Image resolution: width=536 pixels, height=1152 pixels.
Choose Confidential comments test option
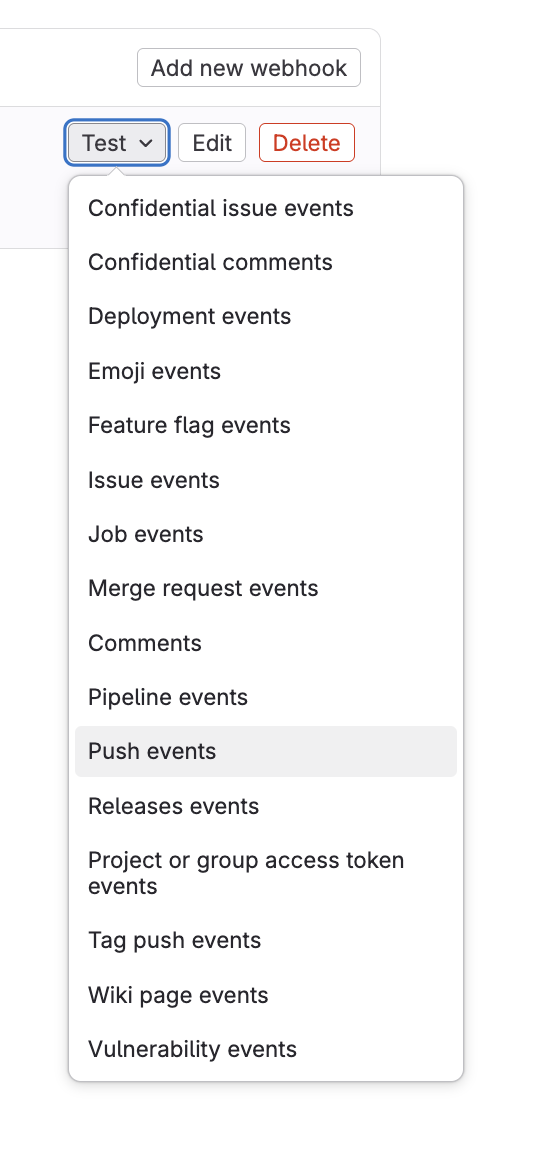266,262
